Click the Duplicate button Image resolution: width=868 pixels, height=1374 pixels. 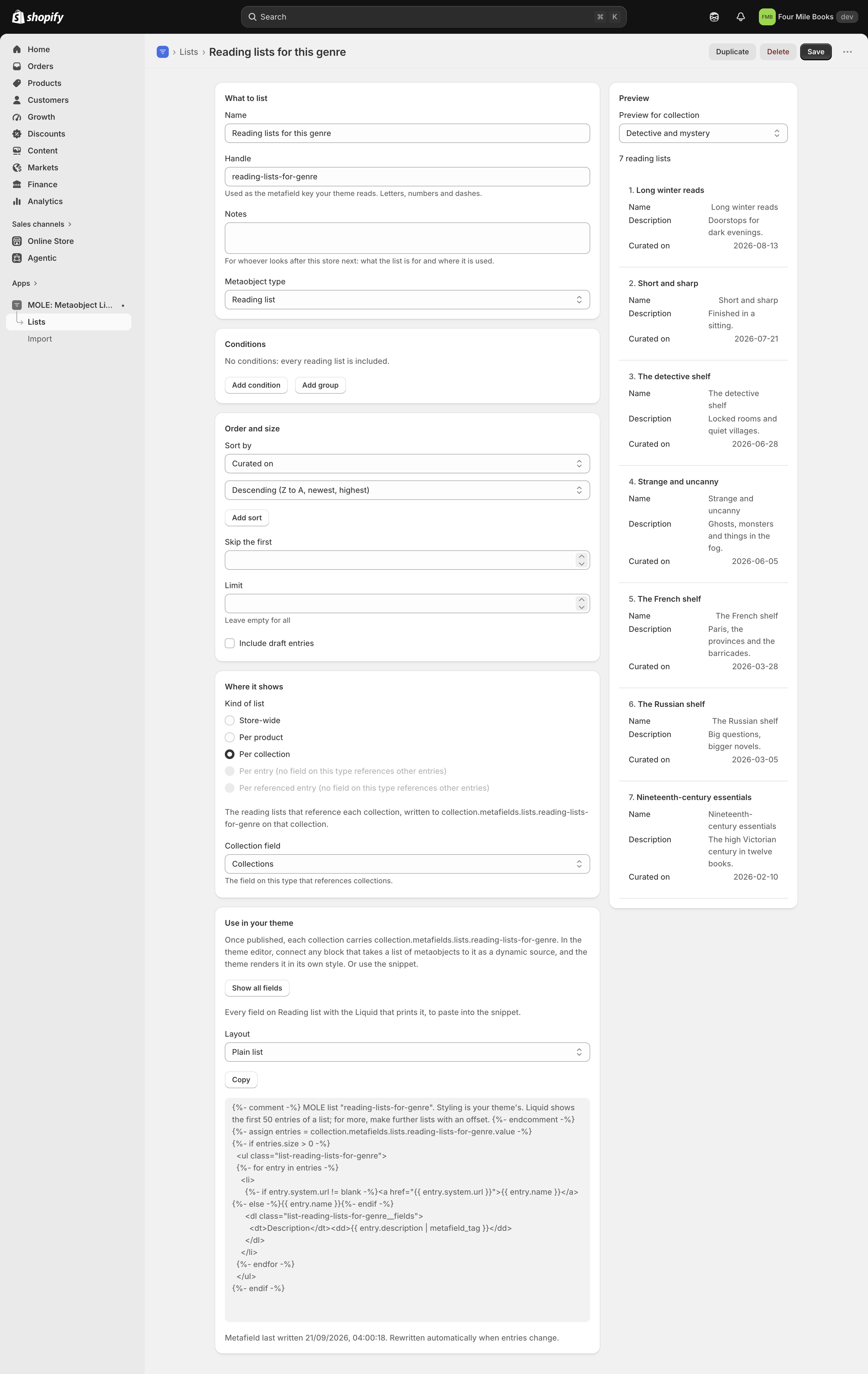coord(732,52)
